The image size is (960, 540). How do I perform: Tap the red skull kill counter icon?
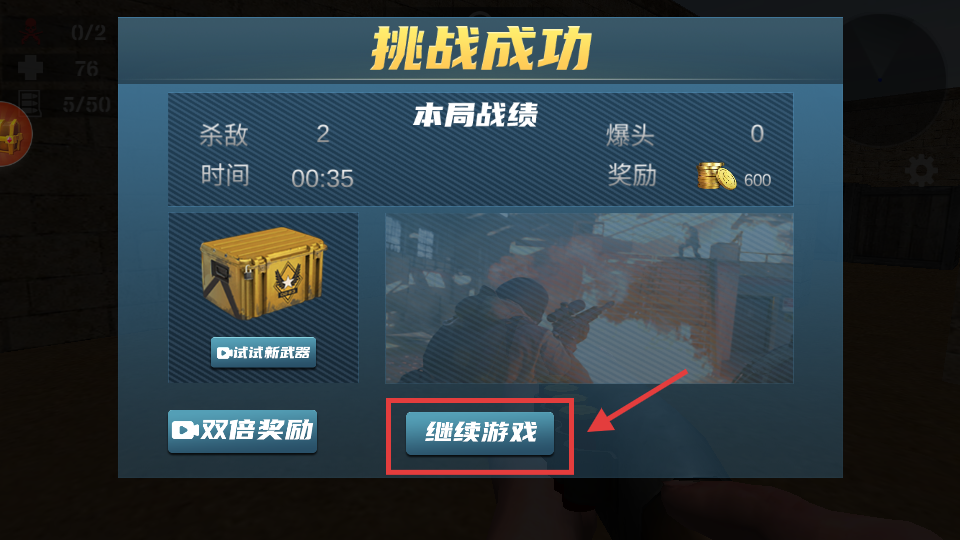pos(31,32)
